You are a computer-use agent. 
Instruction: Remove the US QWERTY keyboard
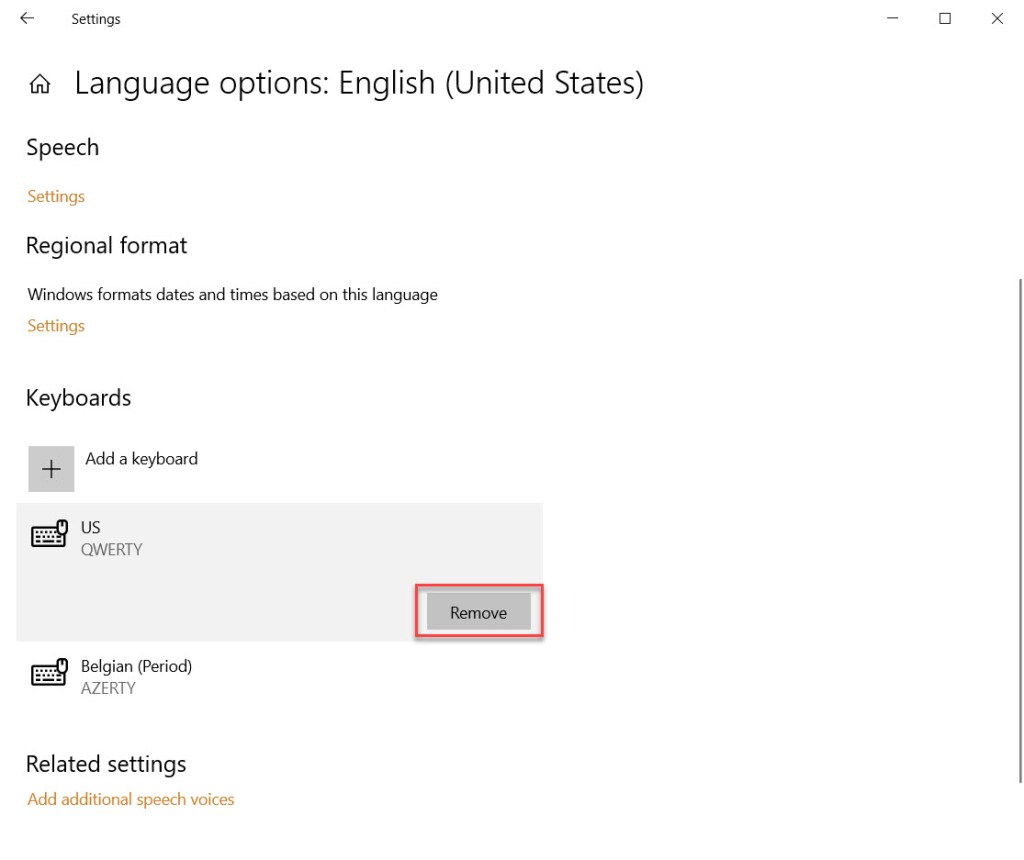478,612
